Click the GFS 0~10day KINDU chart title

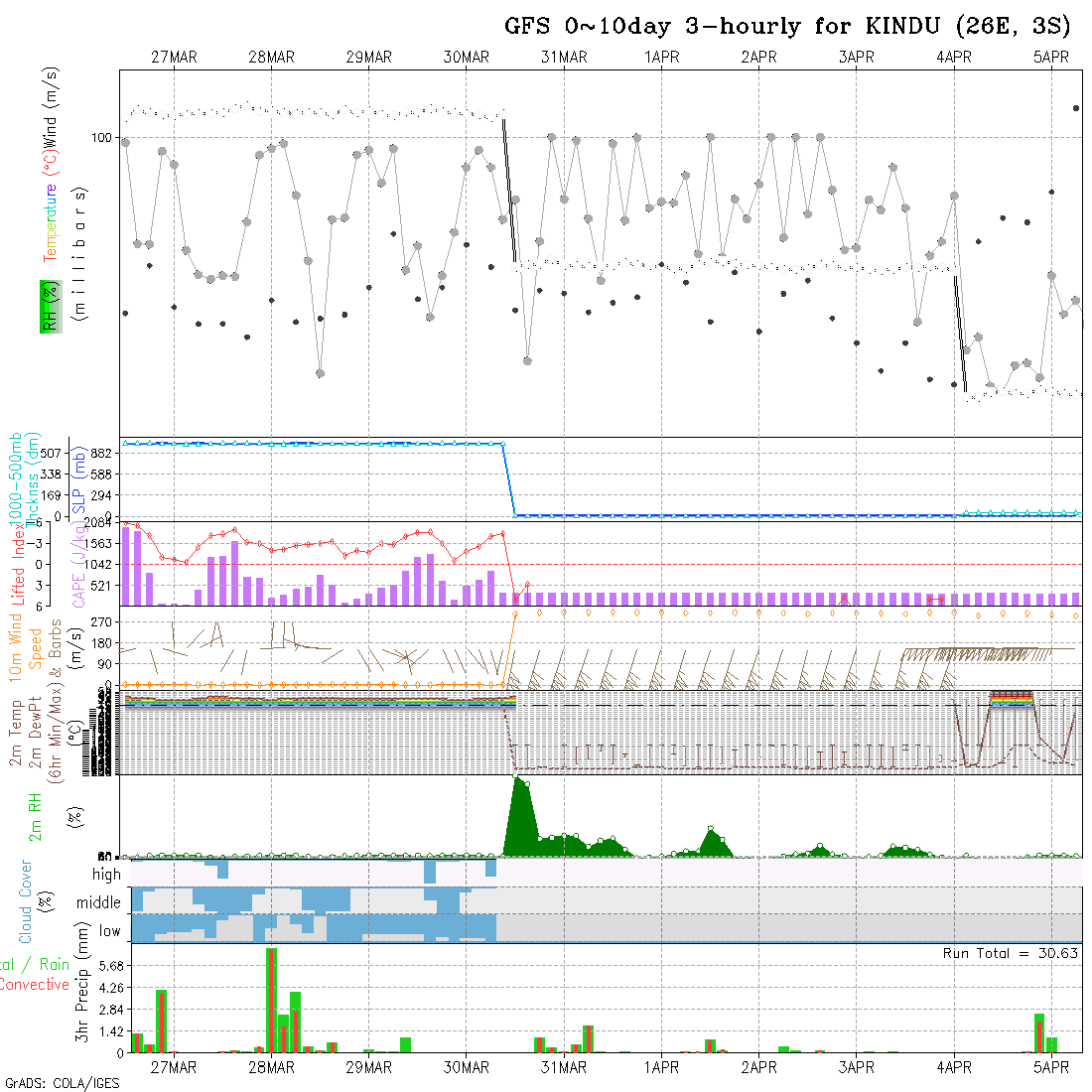click(789, 27)
